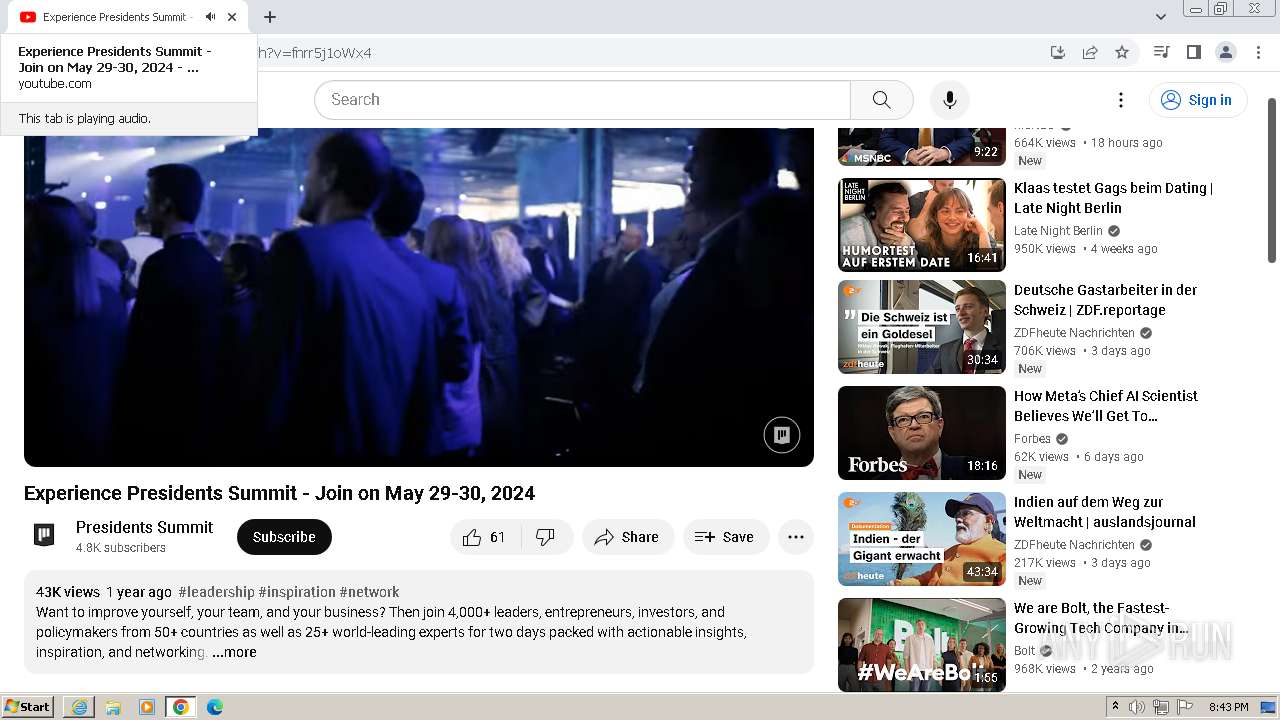Launch Microsoft Edge from taskbar
Screen dimensions: 1280x720
point(215,707)
